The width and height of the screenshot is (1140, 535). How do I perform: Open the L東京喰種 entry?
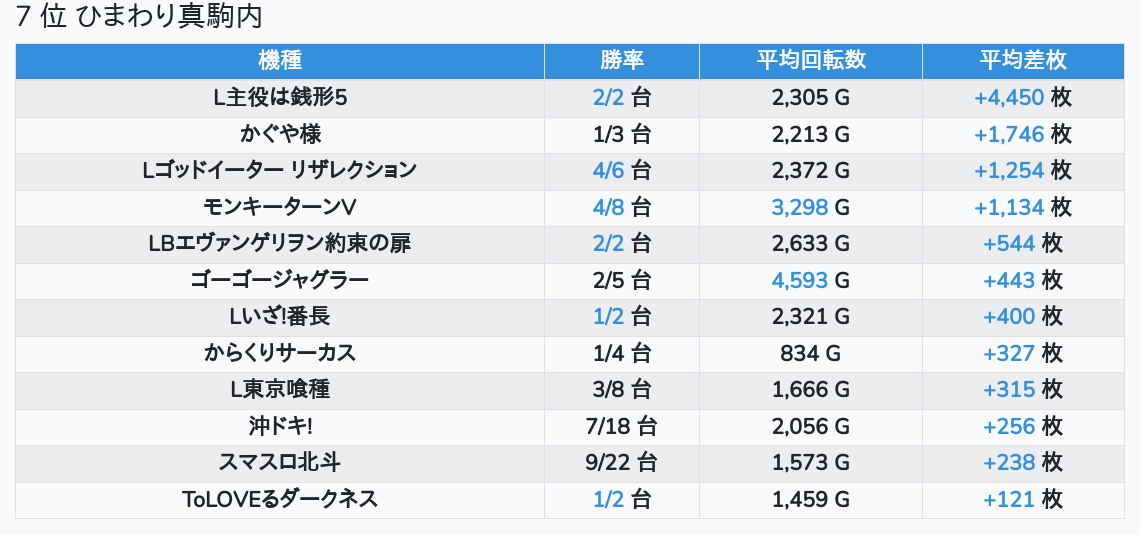click(280, 390)
